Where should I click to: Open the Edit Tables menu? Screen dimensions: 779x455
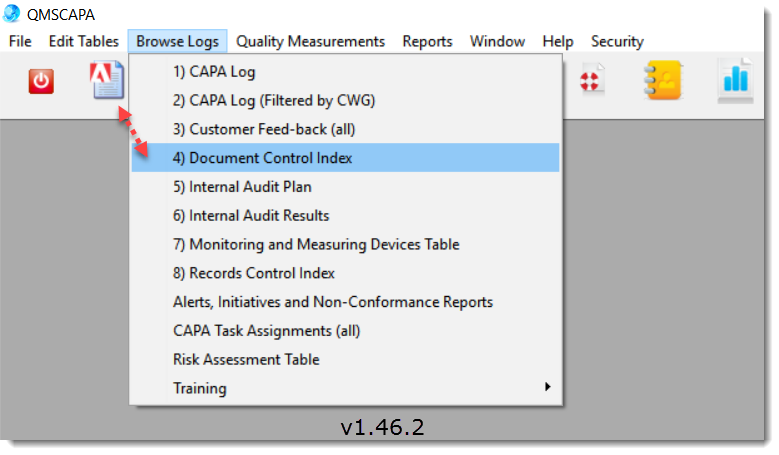84,41
